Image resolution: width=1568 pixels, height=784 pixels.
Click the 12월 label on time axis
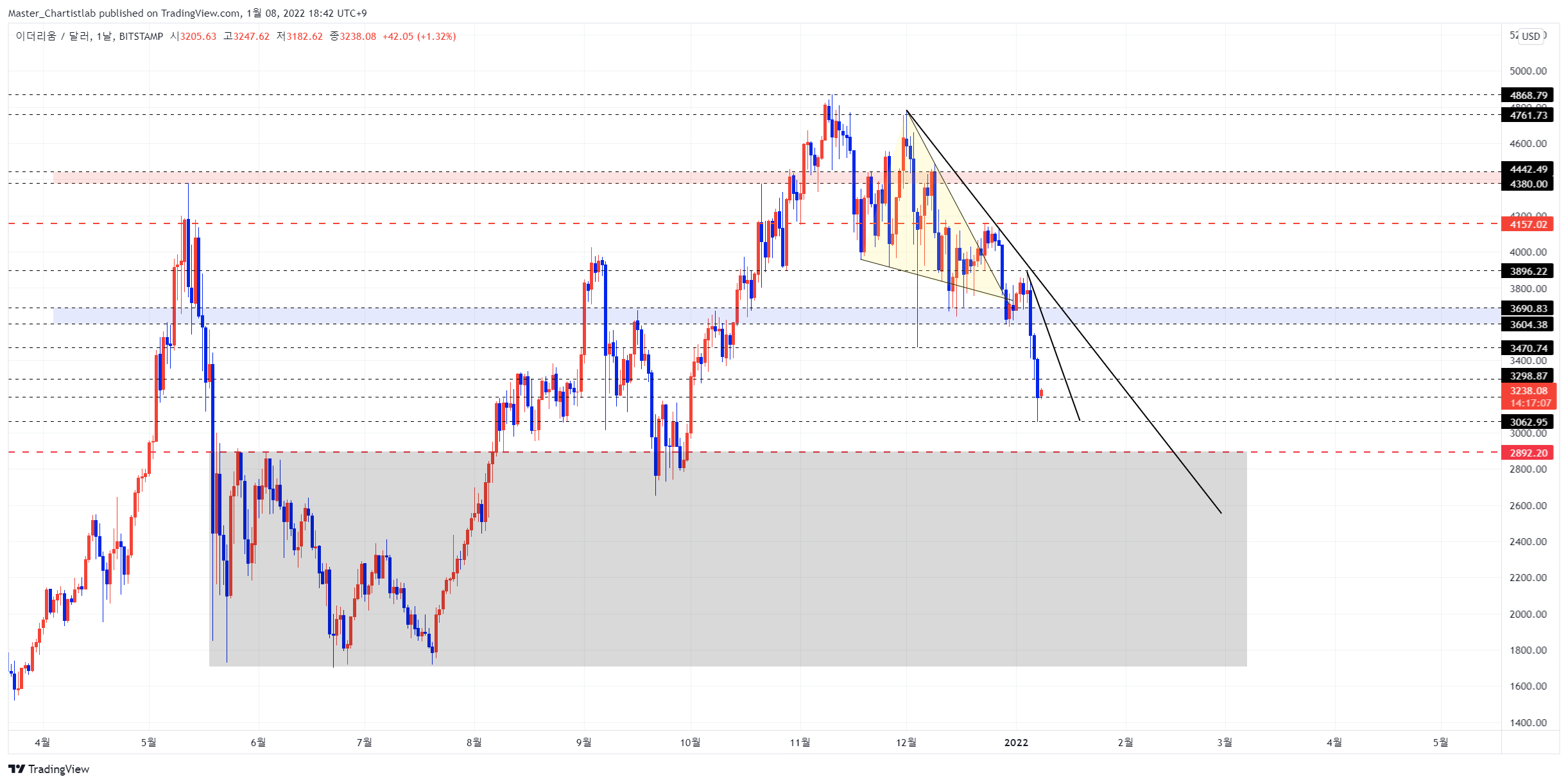(906, 742)
